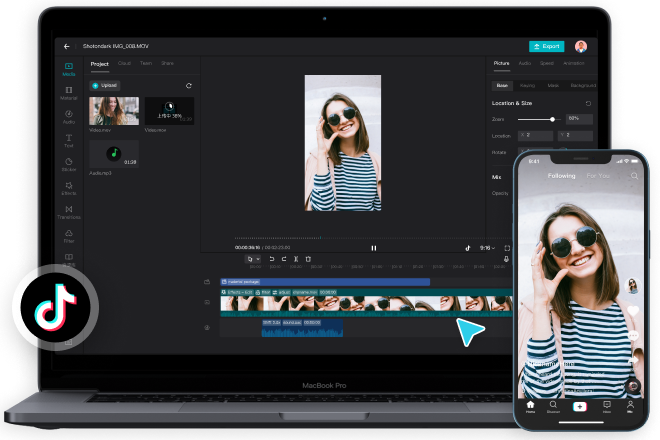Reset Location & Size with the reset icon

click(x=588, y=103)
